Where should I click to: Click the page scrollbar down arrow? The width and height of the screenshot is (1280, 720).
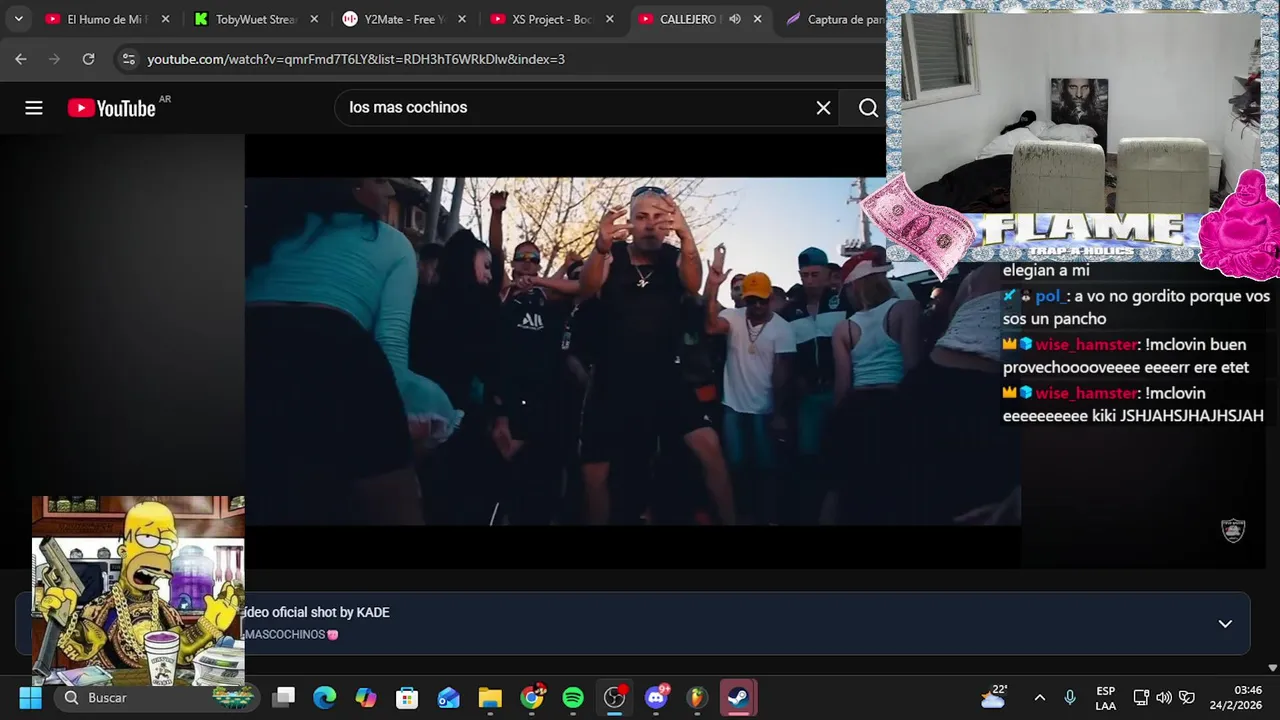[x=1273, y=667]
